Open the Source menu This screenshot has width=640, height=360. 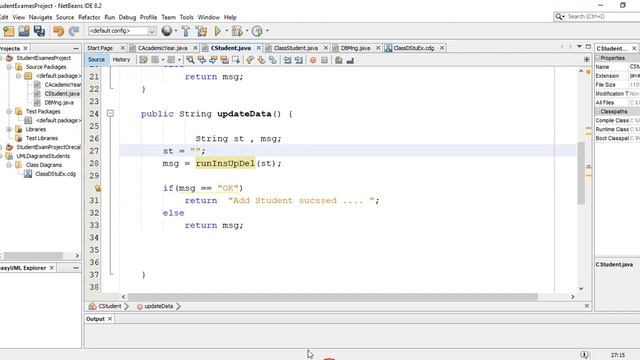(x=65, y=17)
